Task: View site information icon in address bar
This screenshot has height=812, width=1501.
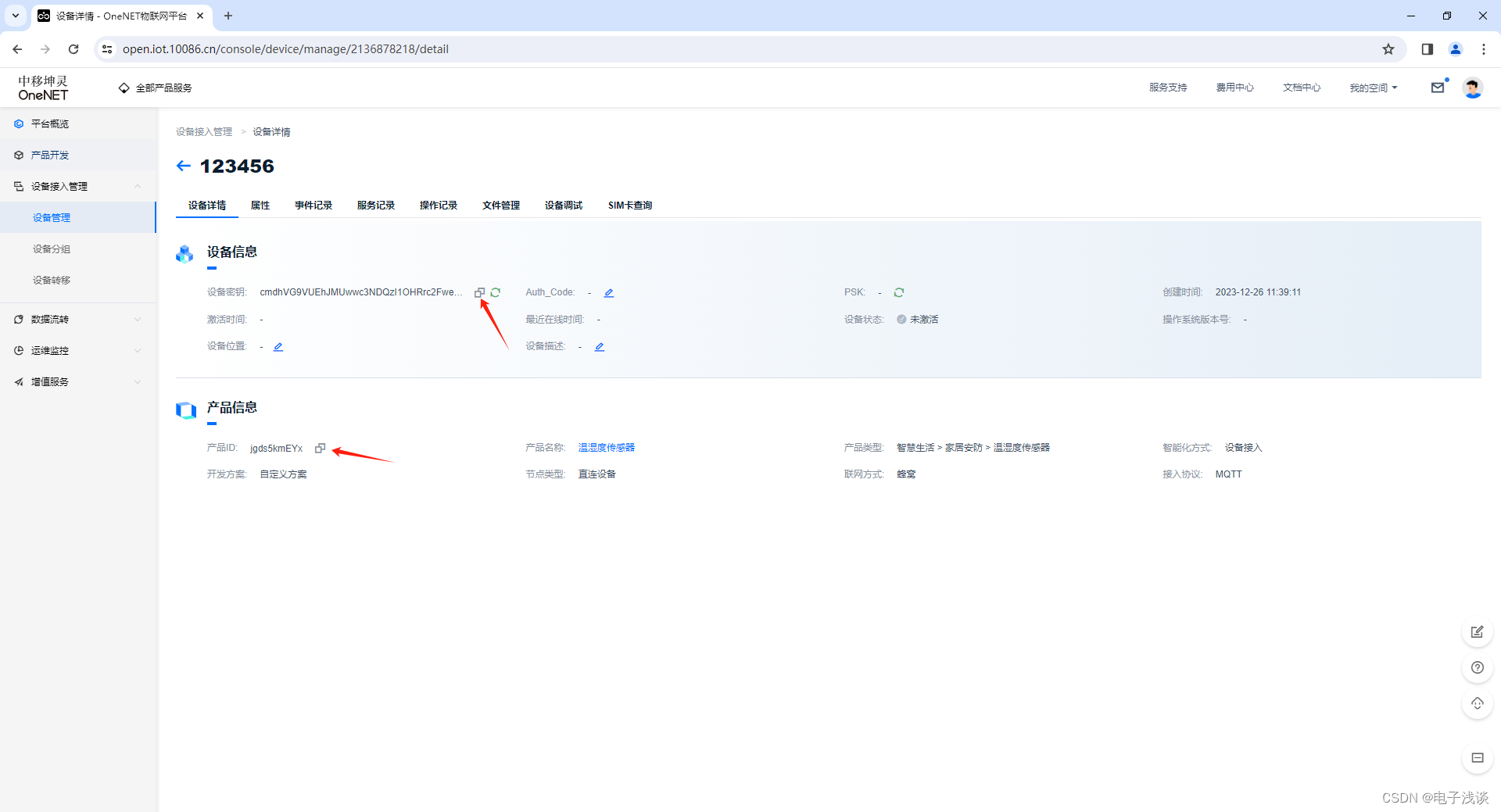Action: 108,49
